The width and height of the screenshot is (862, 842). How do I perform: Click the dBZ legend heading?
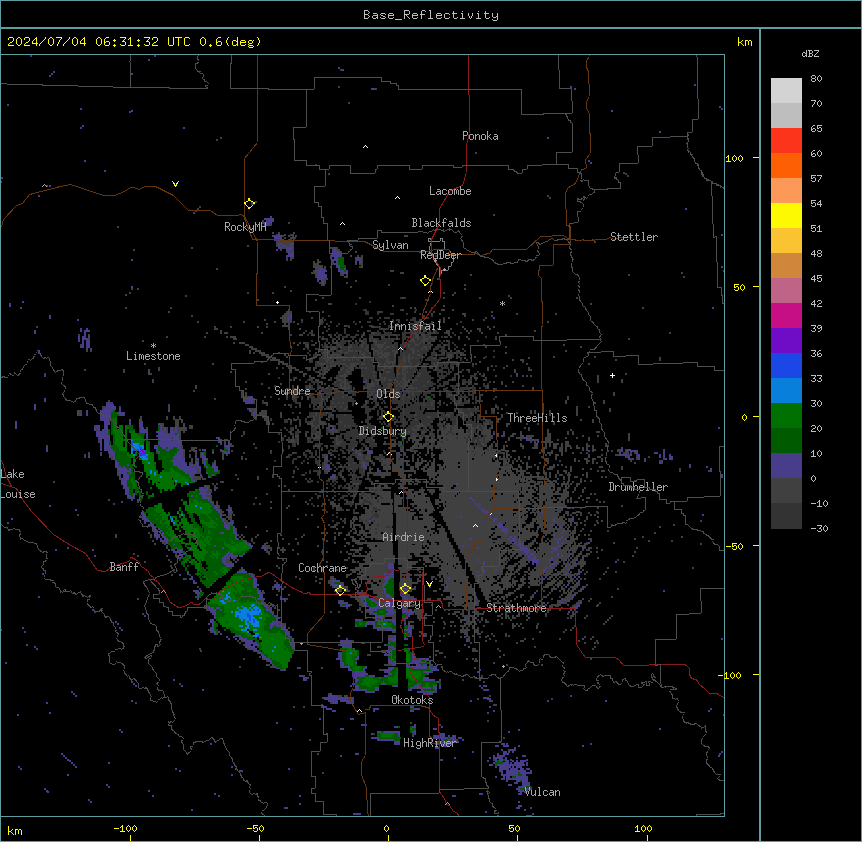[x=810, y=53]
